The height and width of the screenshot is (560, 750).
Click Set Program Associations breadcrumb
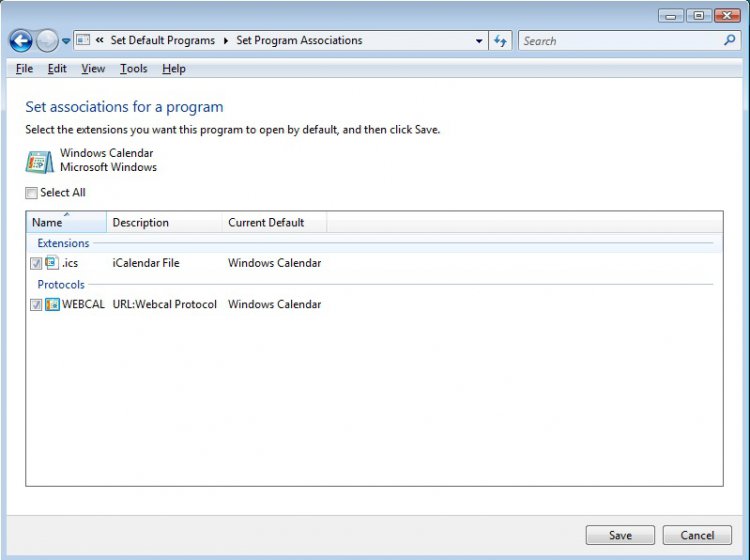click(x=299, y=40)
